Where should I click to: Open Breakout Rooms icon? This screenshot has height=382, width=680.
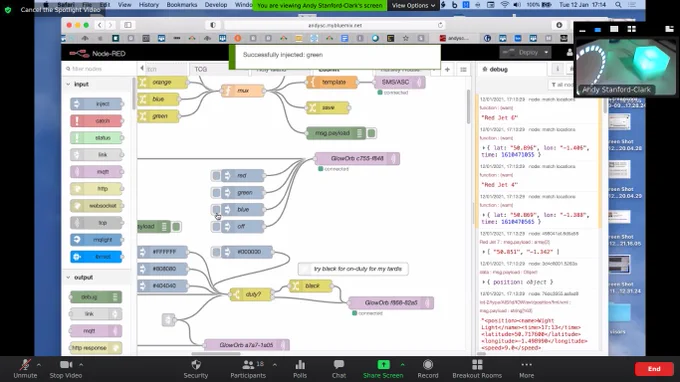pyautogui.click(x=477, y=365)
